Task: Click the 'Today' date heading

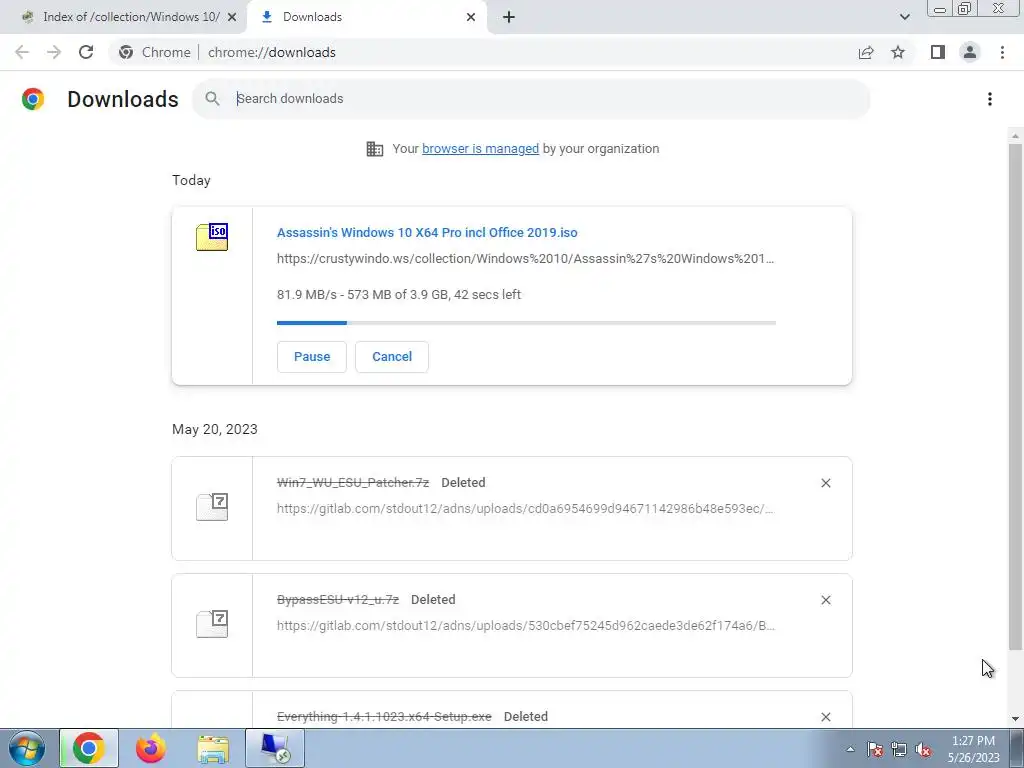Action: [191, 180]
